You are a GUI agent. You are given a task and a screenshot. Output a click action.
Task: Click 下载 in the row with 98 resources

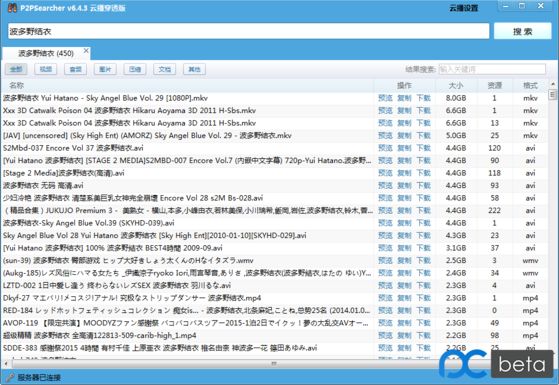[x=424, y=335]
